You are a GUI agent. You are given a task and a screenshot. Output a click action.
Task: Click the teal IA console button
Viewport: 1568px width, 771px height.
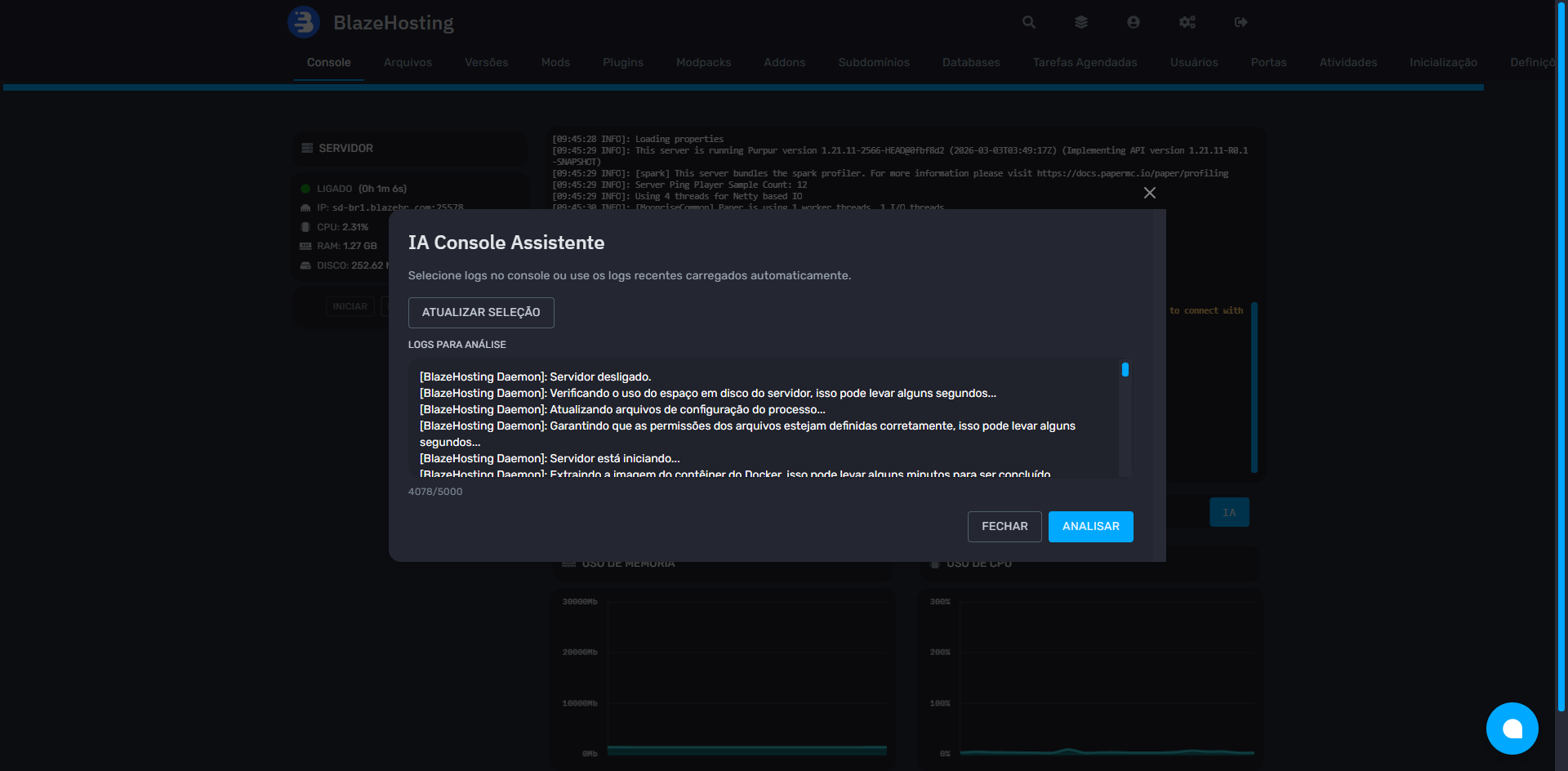1229,511
